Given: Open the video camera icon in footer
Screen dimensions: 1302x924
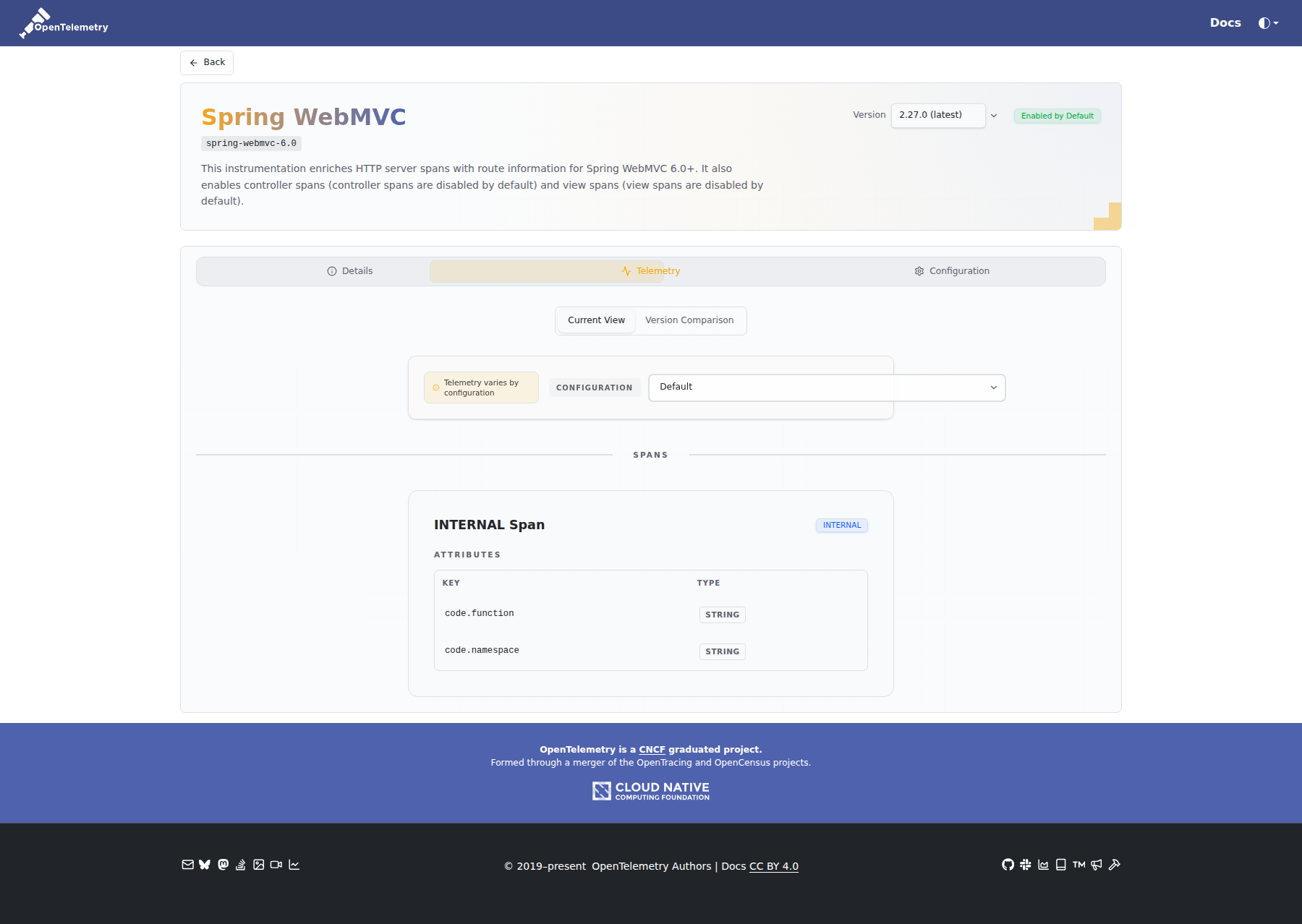Looking at the screenshot, I should click(x=276, y=865).
